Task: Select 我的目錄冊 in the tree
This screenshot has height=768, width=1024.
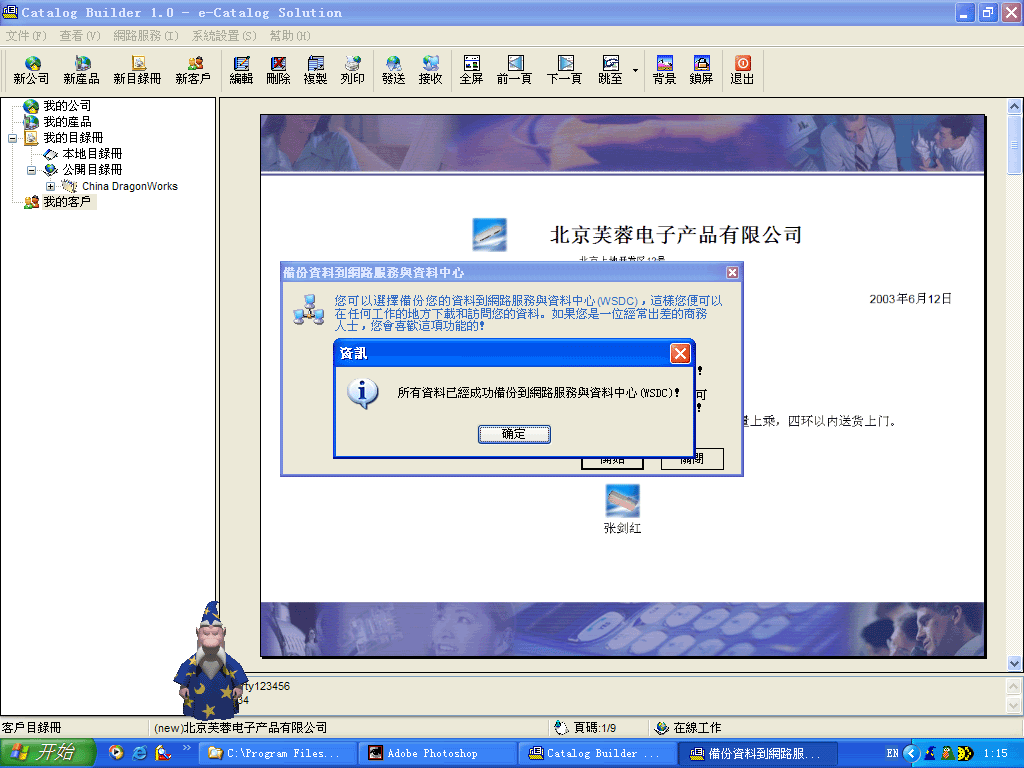Action: [x=73, y=138]
